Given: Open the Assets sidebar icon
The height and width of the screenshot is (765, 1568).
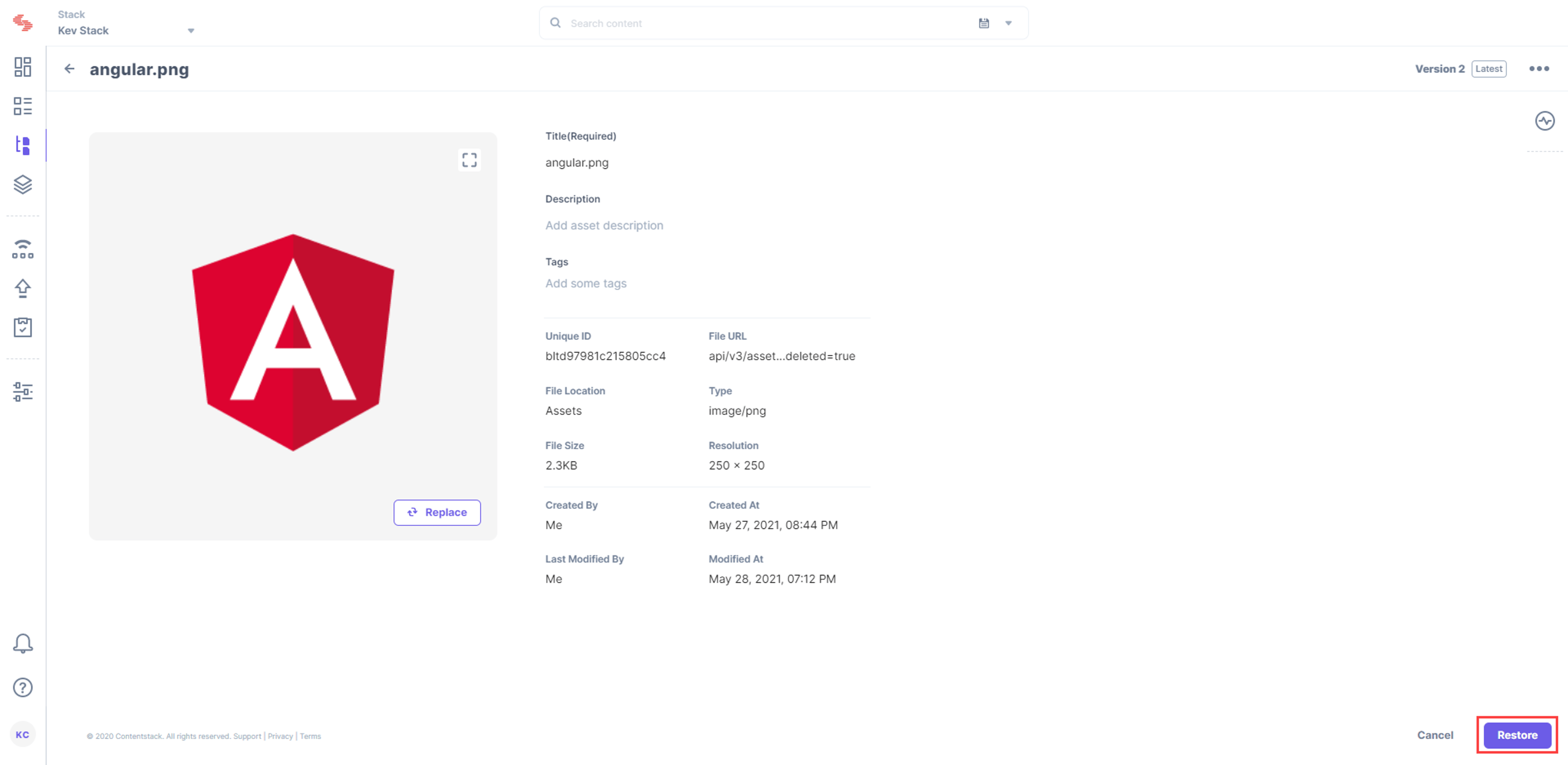Looking at the screenshot, I should pos(22,145).
